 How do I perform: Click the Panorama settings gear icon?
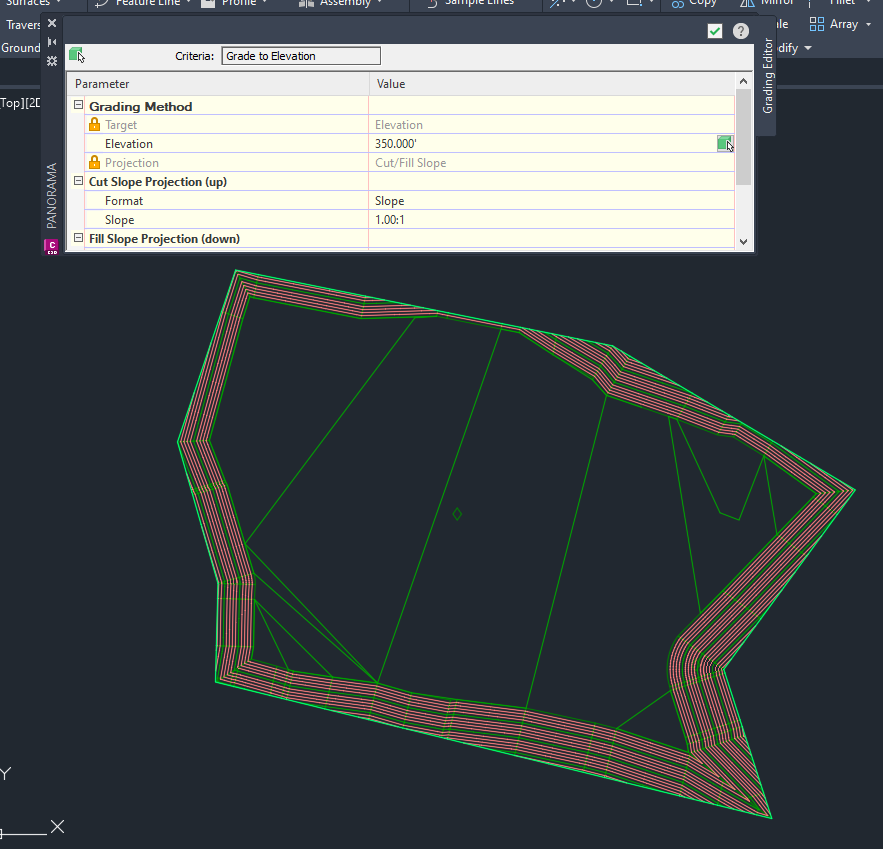[x=50, y=61]
